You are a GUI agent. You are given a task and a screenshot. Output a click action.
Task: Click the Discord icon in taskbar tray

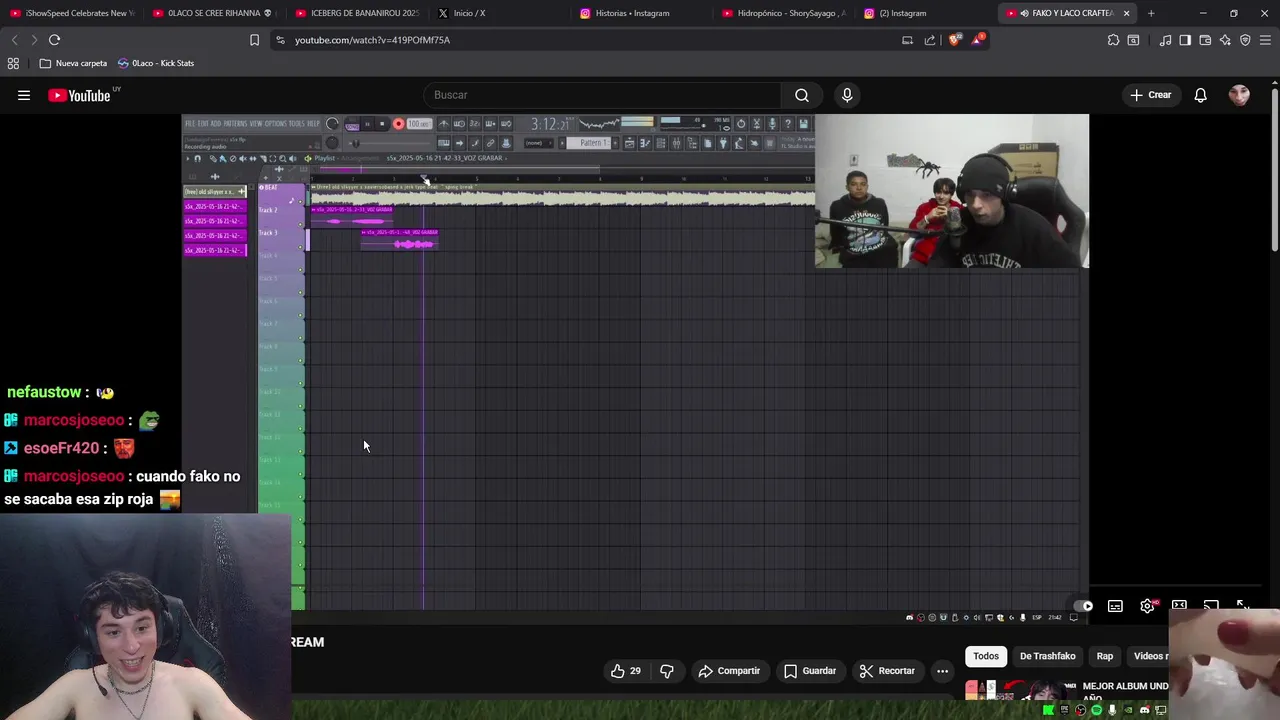(1144, 710)
